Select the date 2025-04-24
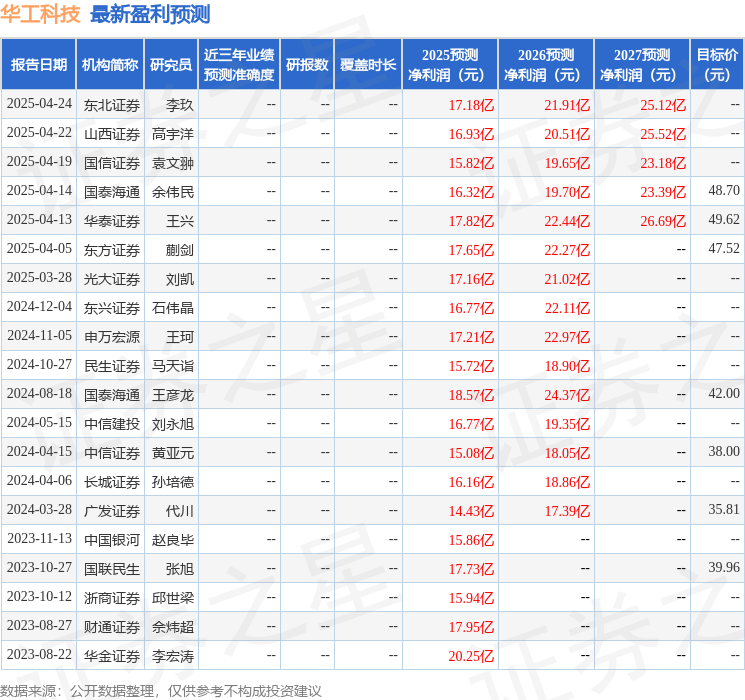Image resolution: width=745 pixels, height=700 pixels. click(x=39, y=104)
